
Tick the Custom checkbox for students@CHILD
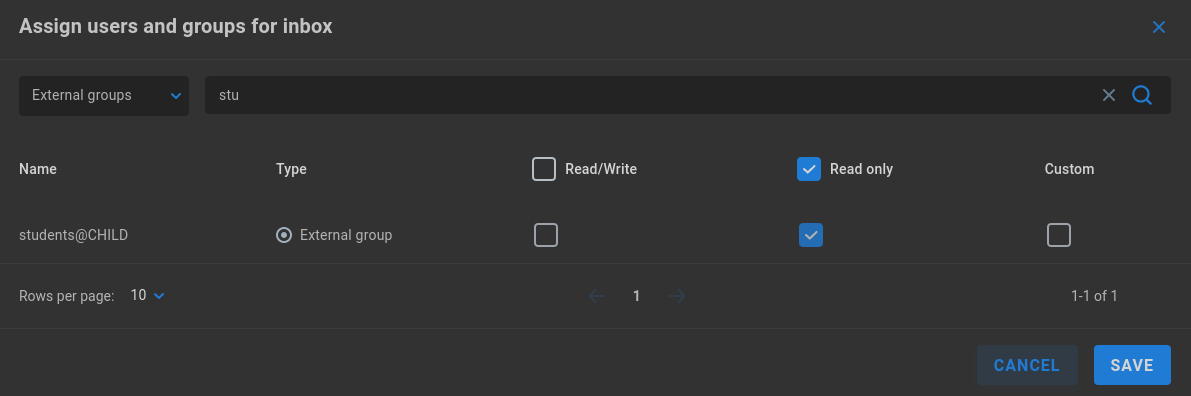click(x=1058, y=236)
